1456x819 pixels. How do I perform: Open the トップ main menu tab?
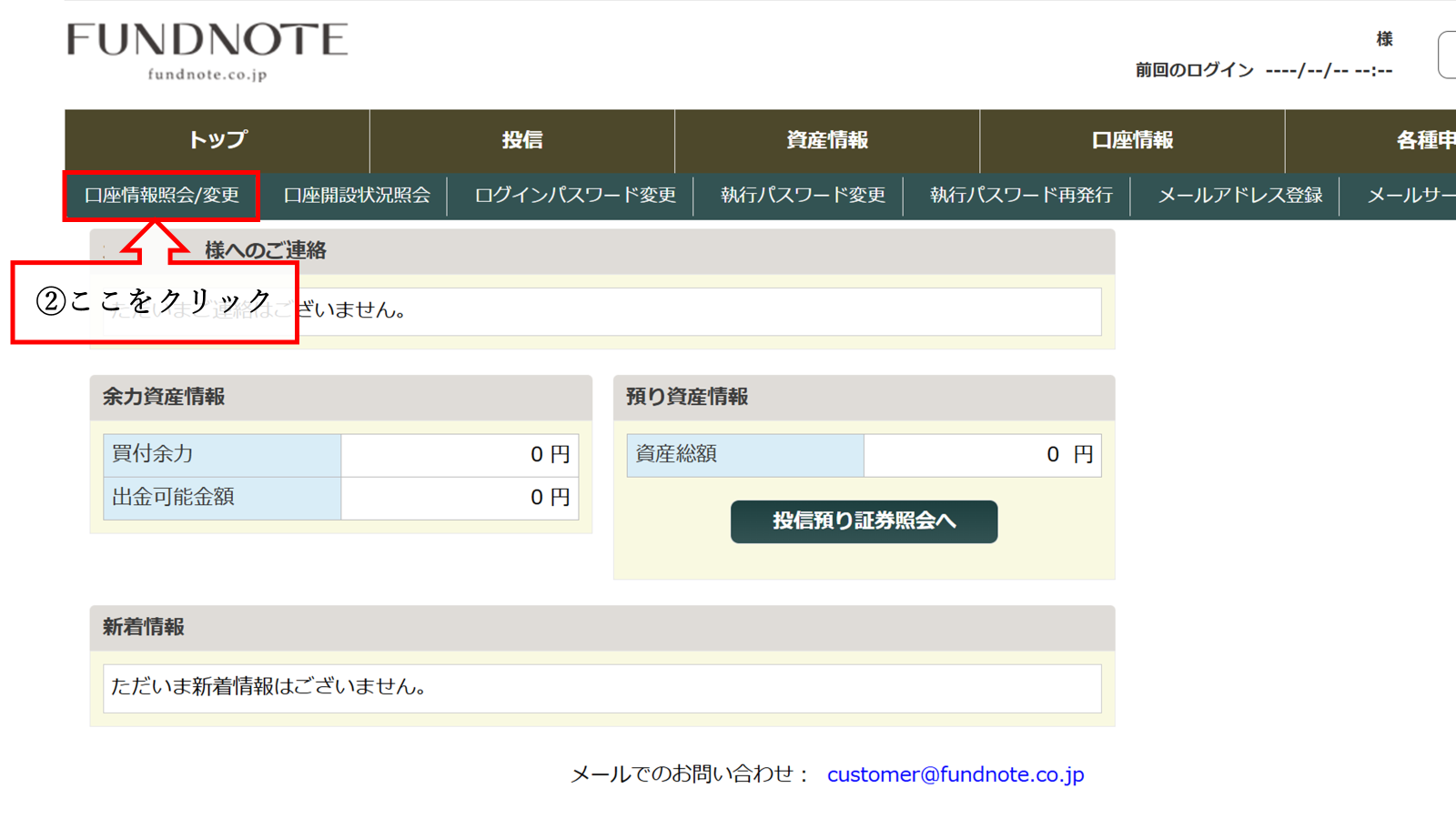point(217,140)
